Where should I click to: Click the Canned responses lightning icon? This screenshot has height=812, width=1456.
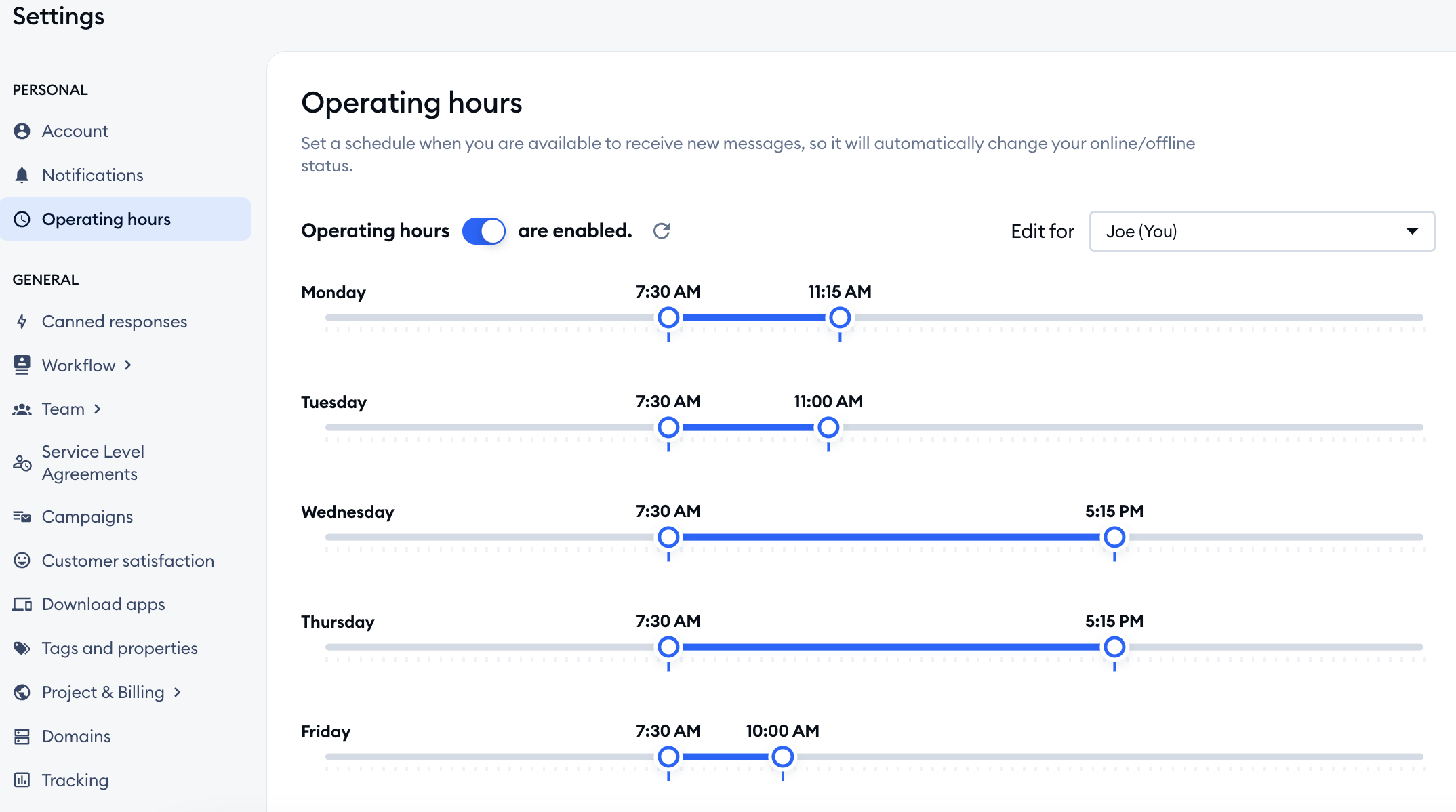(x=22, y=321)
